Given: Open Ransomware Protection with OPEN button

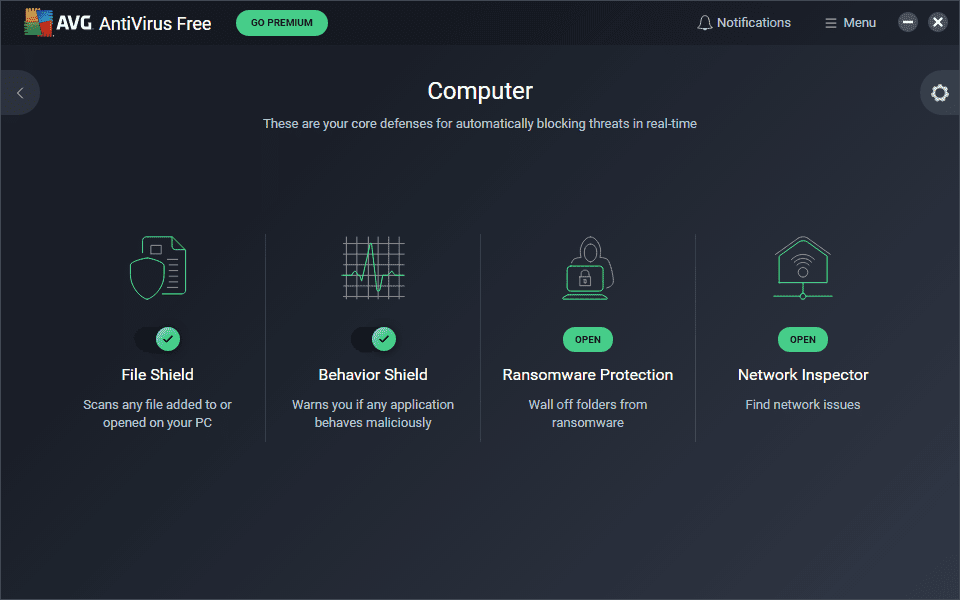Looking at the screenshot, I should pyautogui.click(x=588, y=339).
